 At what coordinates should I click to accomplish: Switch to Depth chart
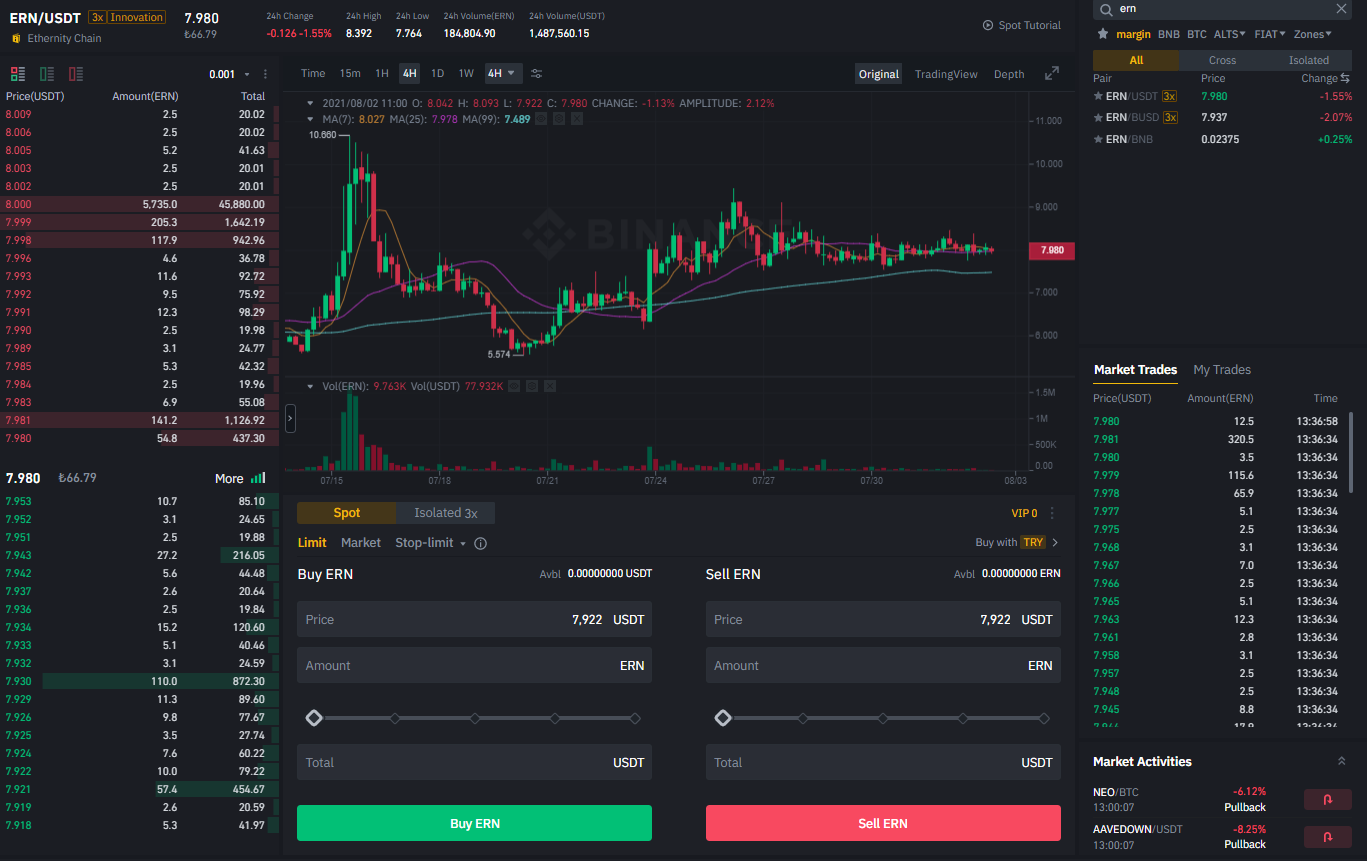coord(1009,74)
